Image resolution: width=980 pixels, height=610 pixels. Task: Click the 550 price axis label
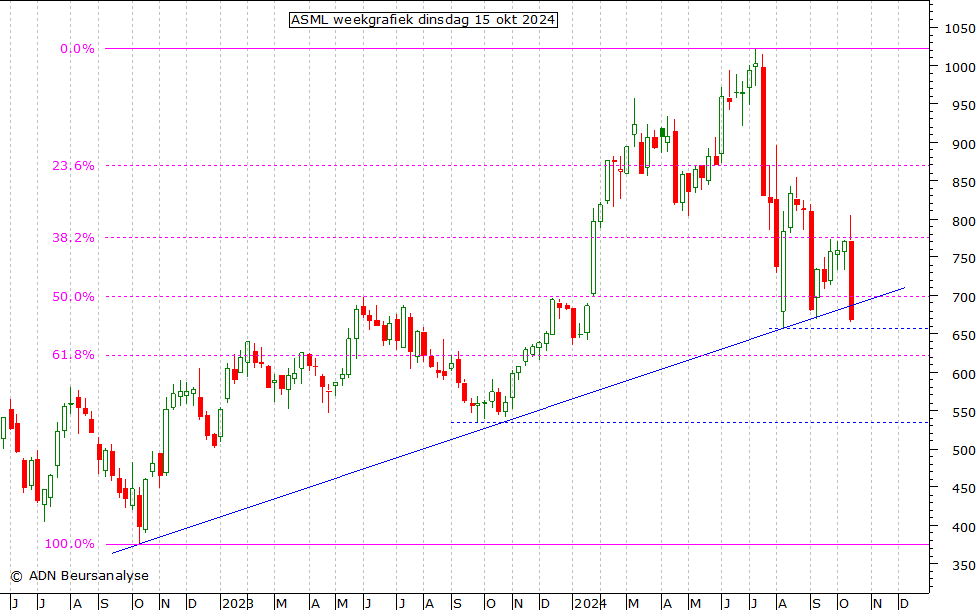click(x=963, y=412)
